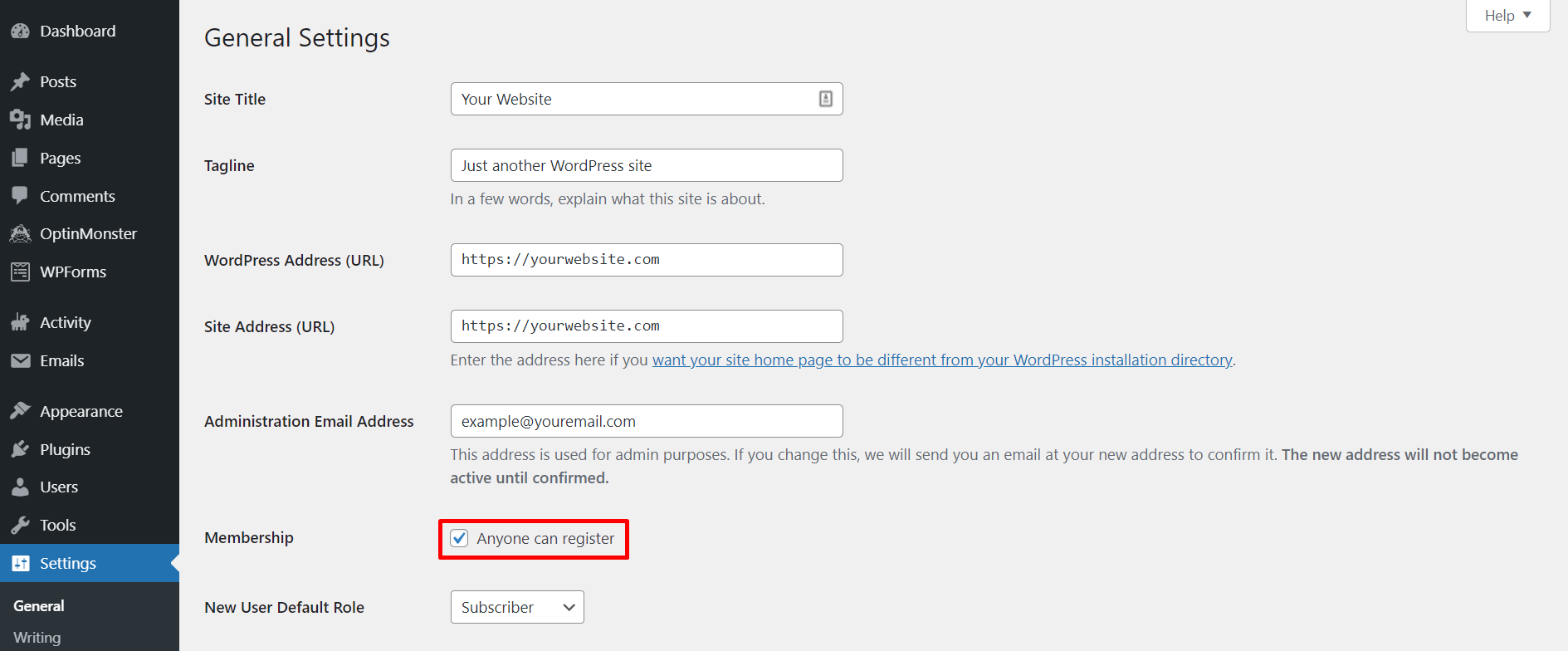Click the WPForms sidebar icon
The width and height of the screenshot is (1568, 651).
pyautogui.click(x=20, y=272)
